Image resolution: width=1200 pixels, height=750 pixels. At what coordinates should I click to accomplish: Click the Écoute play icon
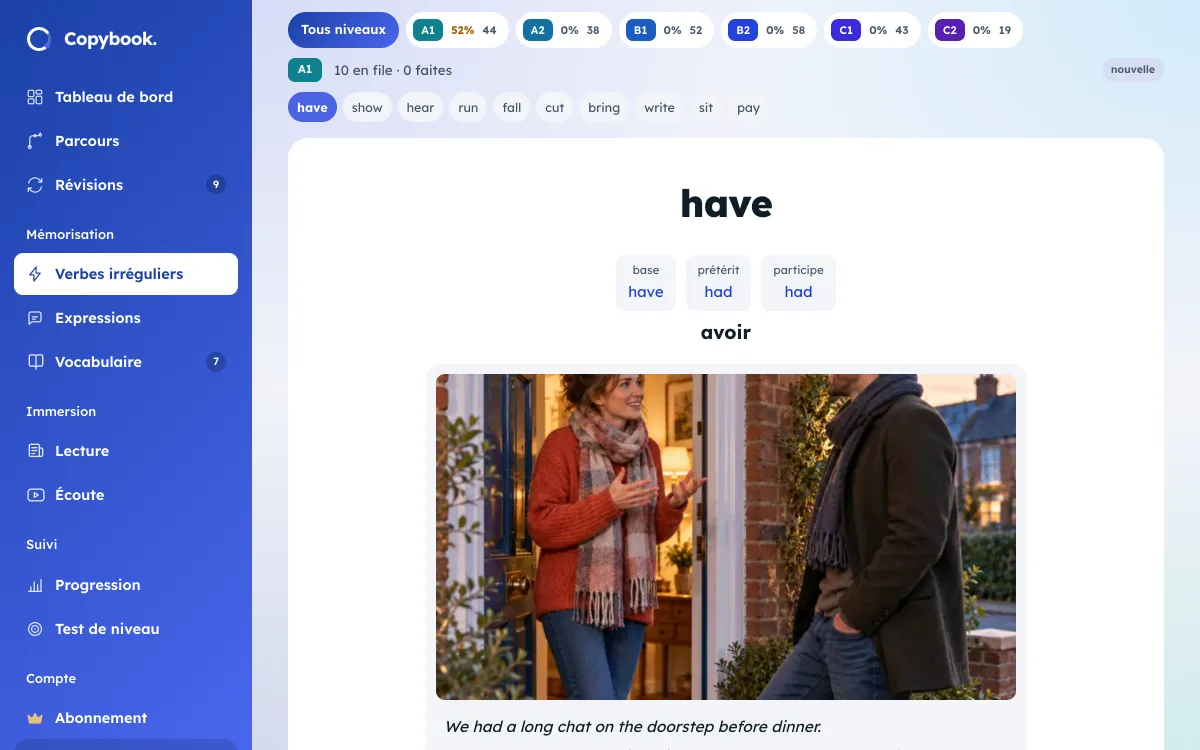pos(35,495)
